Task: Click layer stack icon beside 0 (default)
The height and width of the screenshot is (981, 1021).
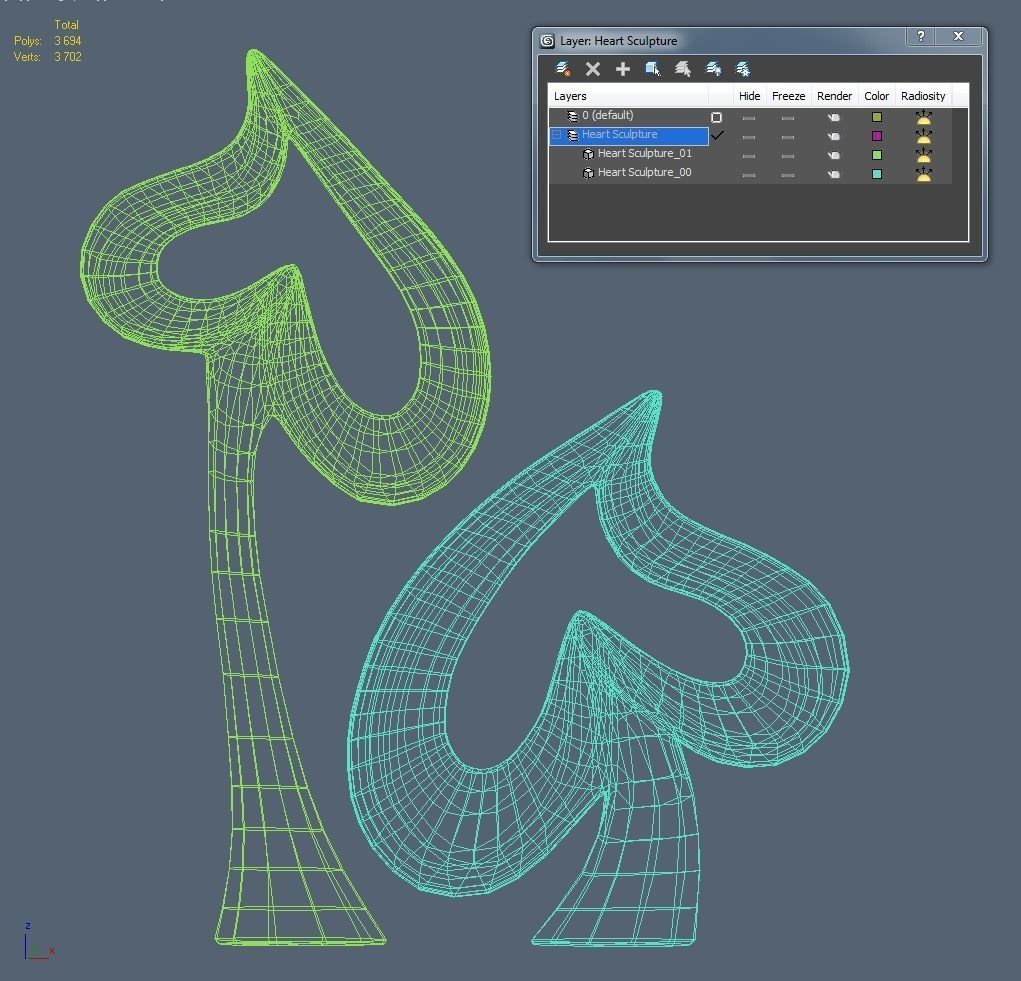Action: pyautogui.click(x=572, y=117)
